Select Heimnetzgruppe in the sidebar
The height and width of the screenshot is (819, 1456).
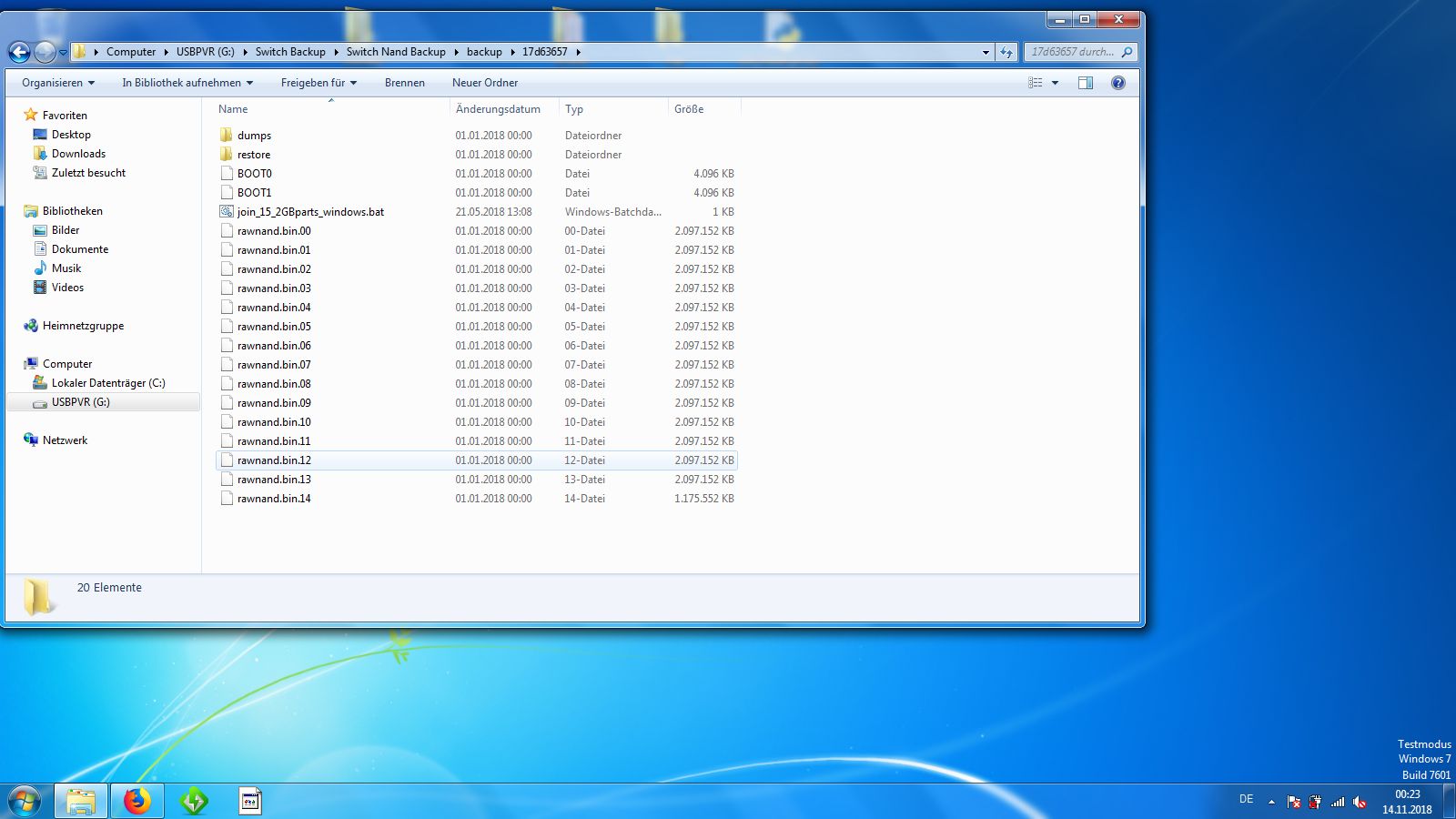point(83,326)
